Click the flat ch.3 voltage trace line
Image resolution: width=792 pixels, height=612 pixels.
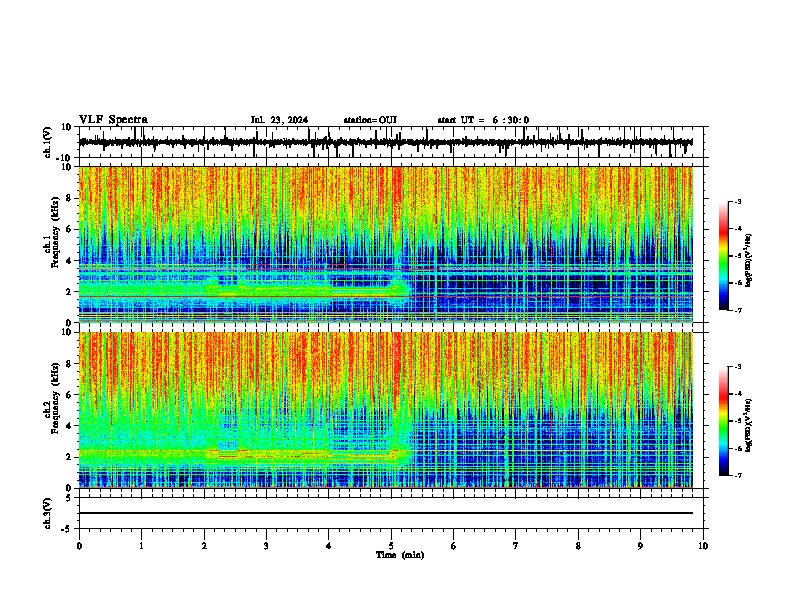(x=386, y=513)
